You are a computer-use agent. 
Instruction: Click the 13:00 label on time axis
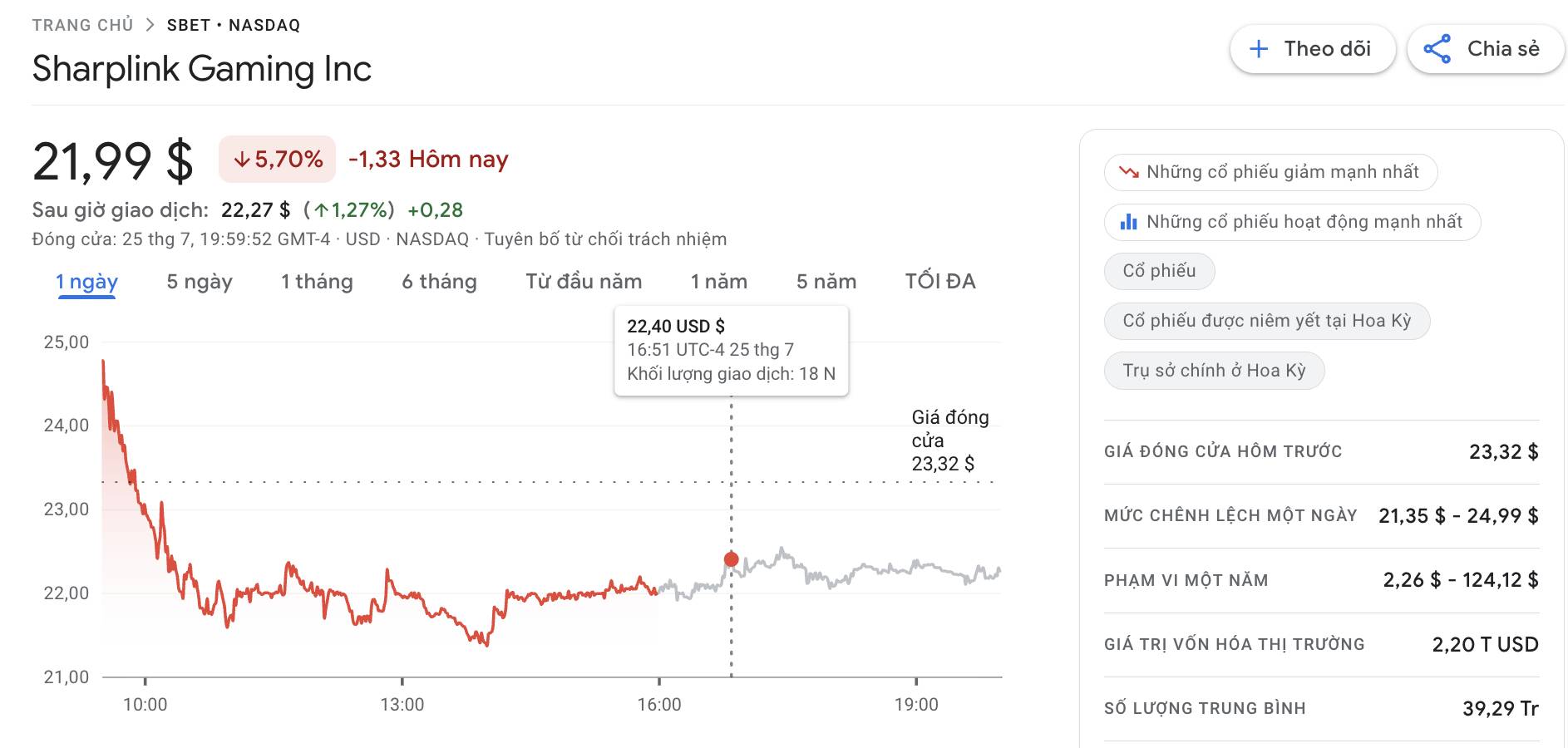pyautogui.click(x=402, y=705)
